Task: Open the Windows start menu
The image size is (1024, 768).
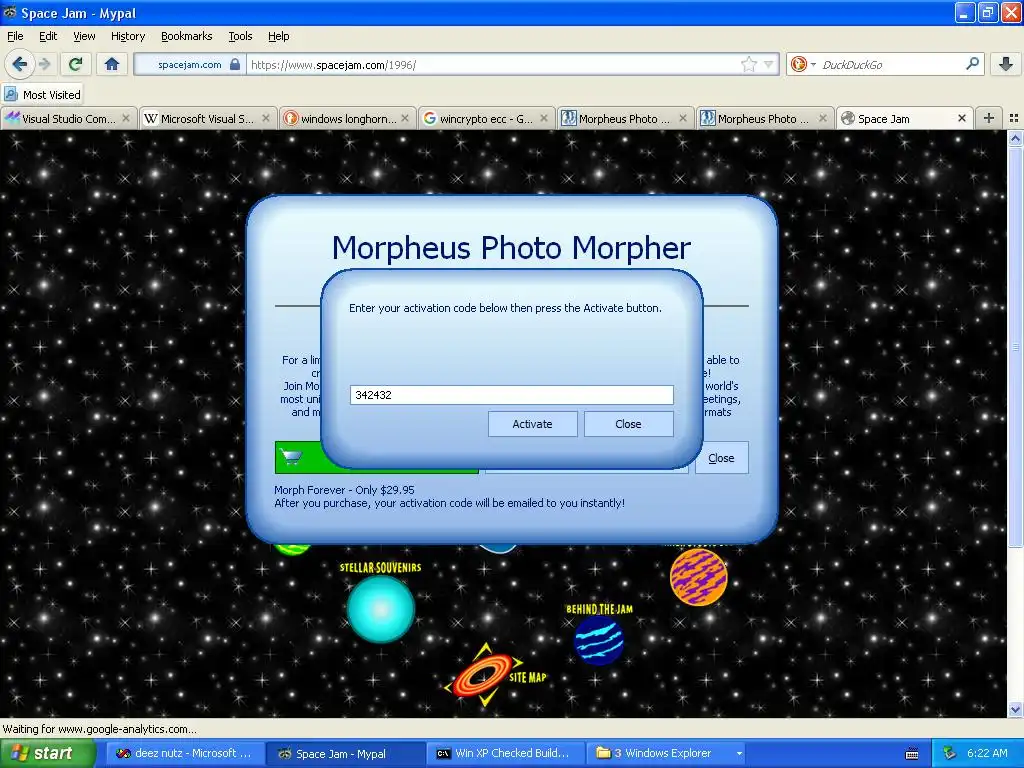Action: click(47, 753)
